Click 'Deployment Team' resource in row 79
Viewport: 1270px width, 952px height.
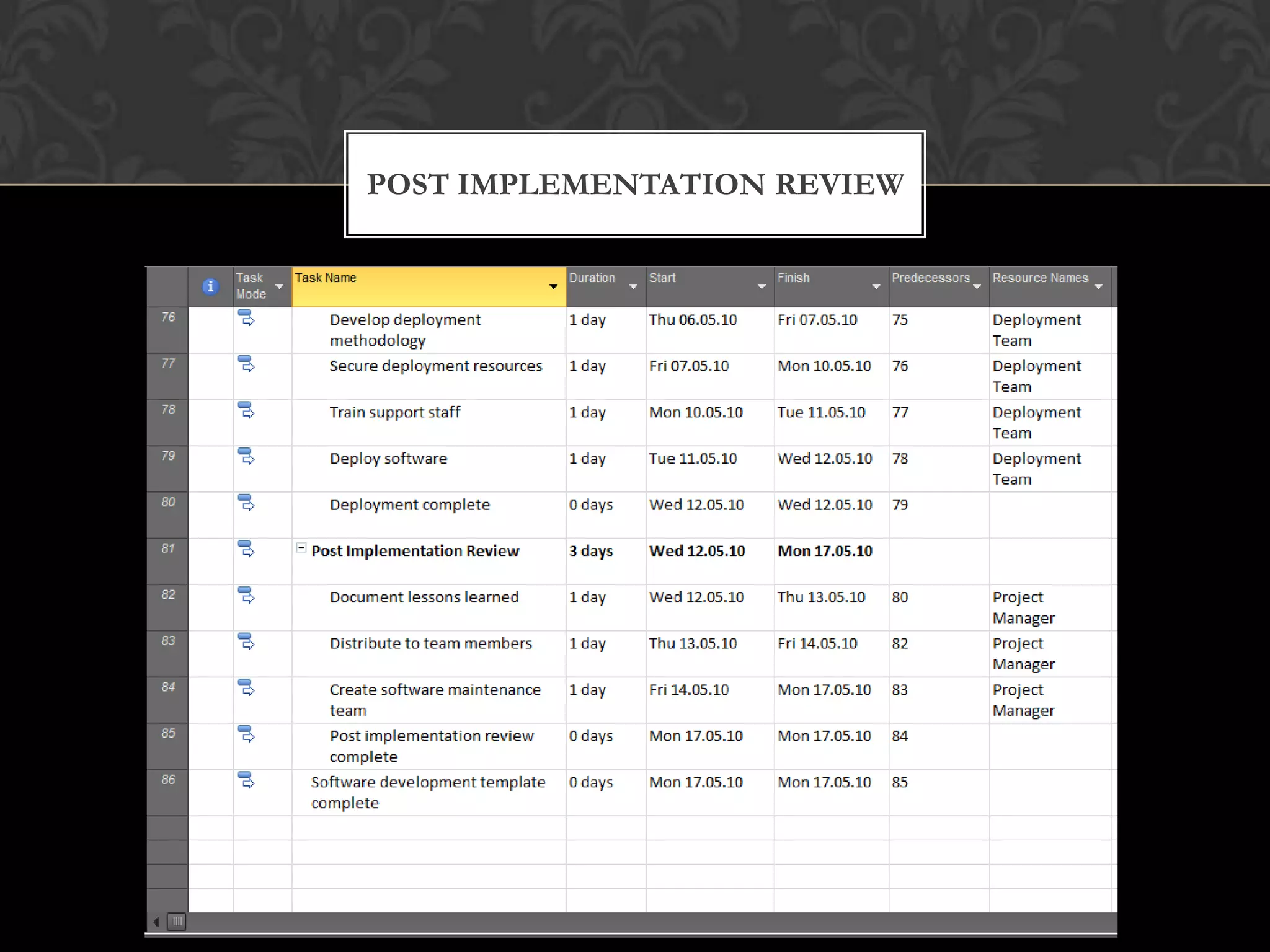1036,469
